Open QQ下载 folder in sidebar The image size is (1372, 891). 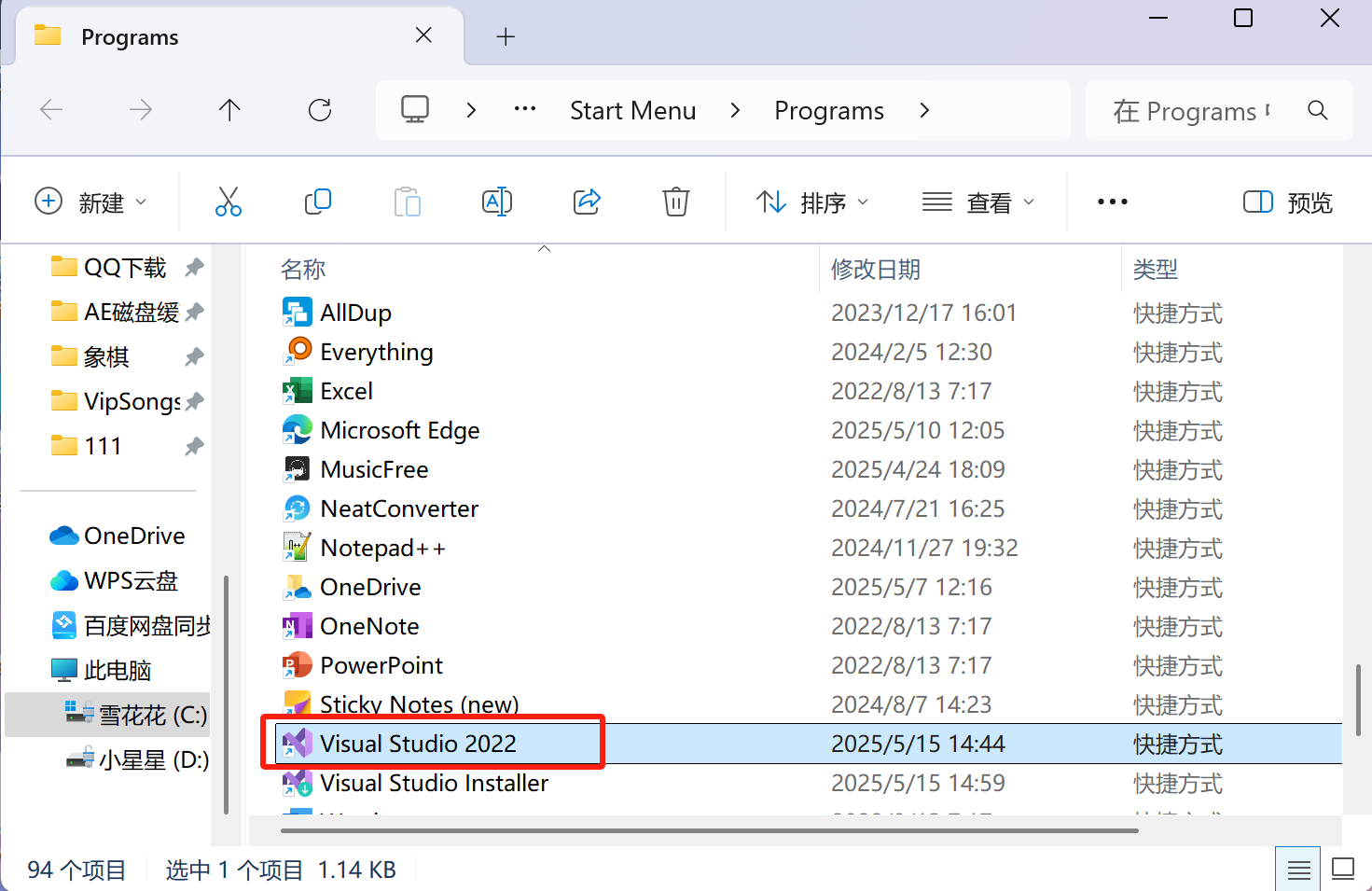pos(125,268)
